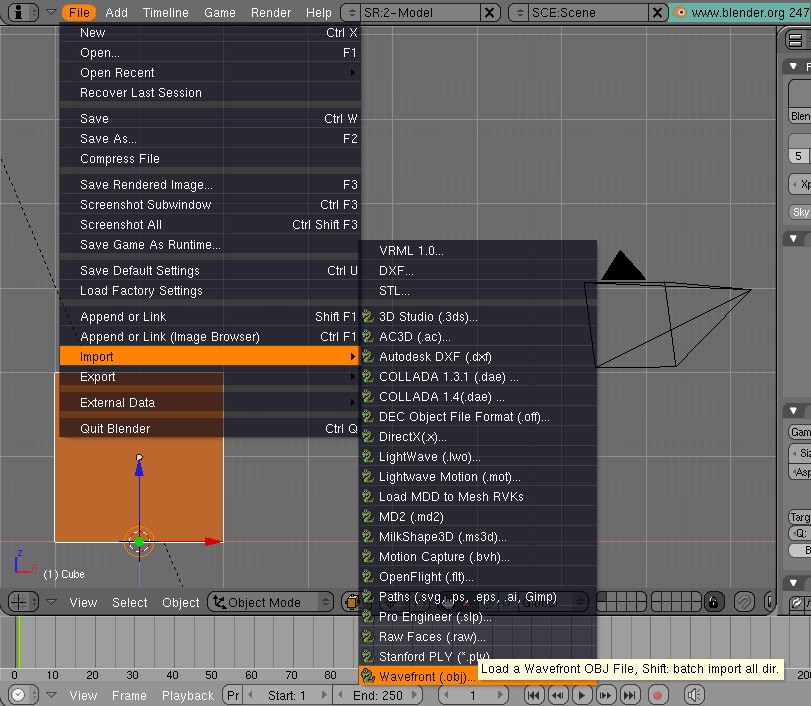Screen dimensions: 811x706
Task: Click the viewport draw type cube icon
Action: coord(351,602)
